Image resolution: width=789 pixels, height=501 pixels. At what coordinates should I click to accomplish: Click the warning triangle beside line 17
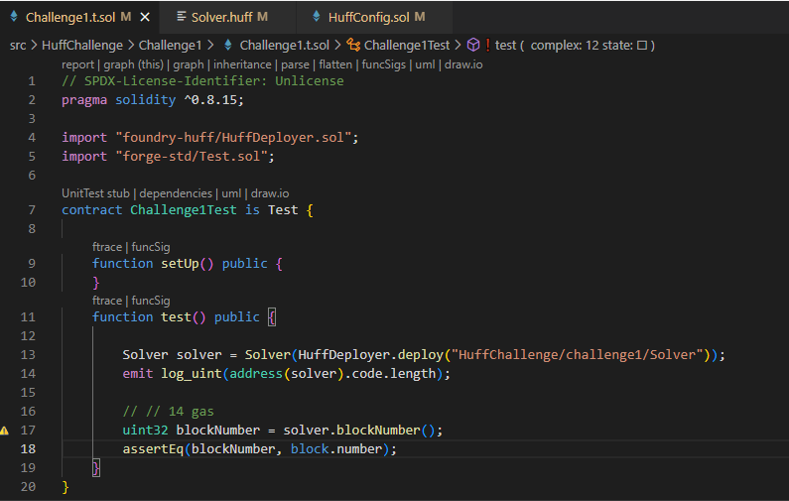point(5,430)
